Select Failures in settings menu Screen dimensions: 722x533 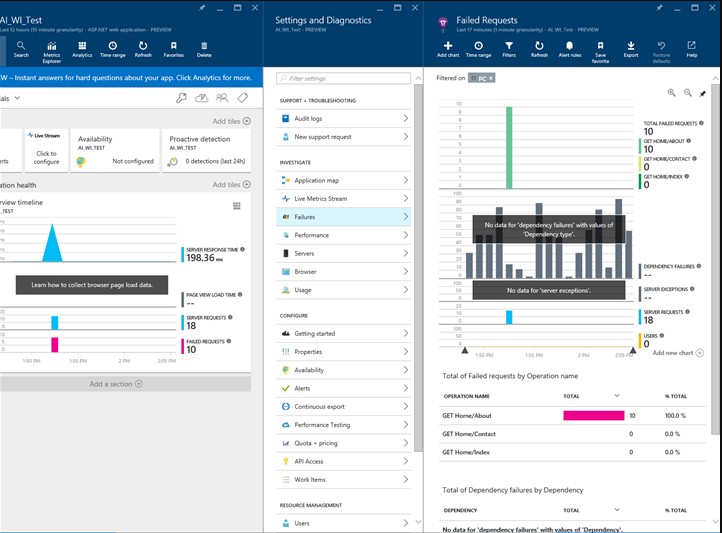(x=344, y=217)
